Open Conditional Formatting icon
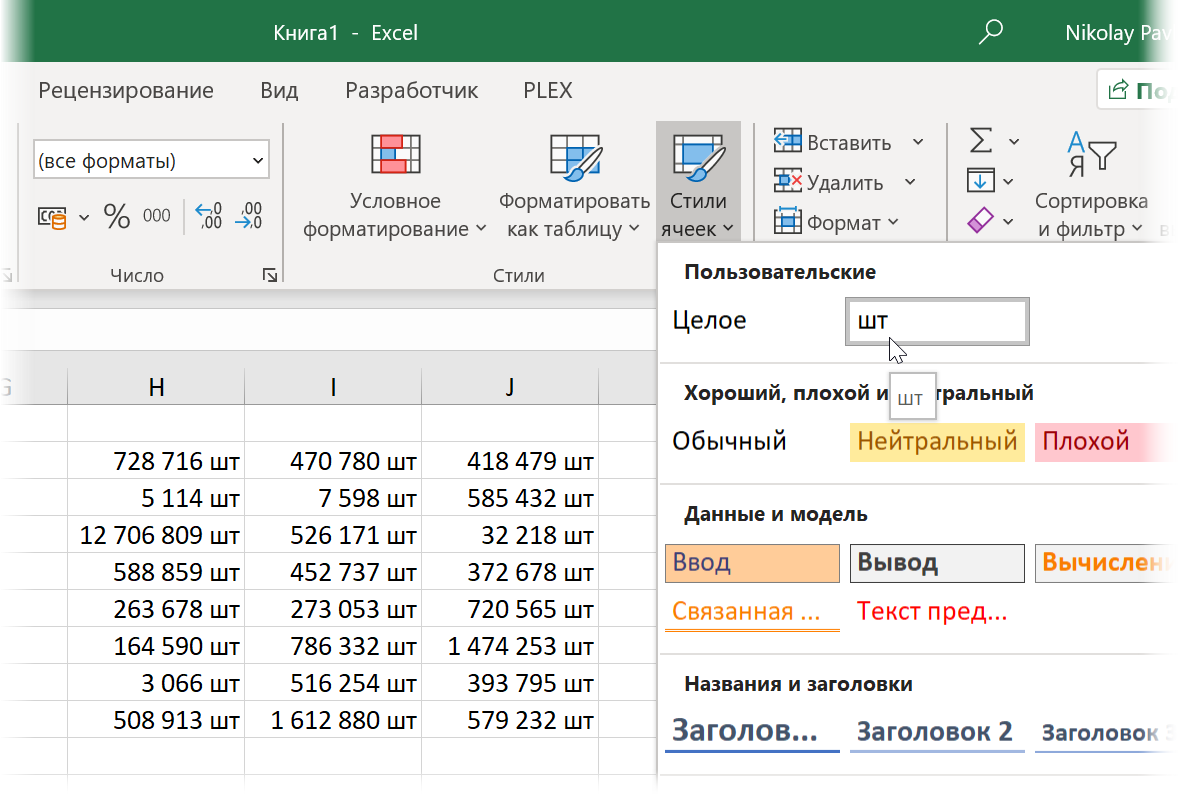This screenshot has height=796, width=1179. (396, 154)
